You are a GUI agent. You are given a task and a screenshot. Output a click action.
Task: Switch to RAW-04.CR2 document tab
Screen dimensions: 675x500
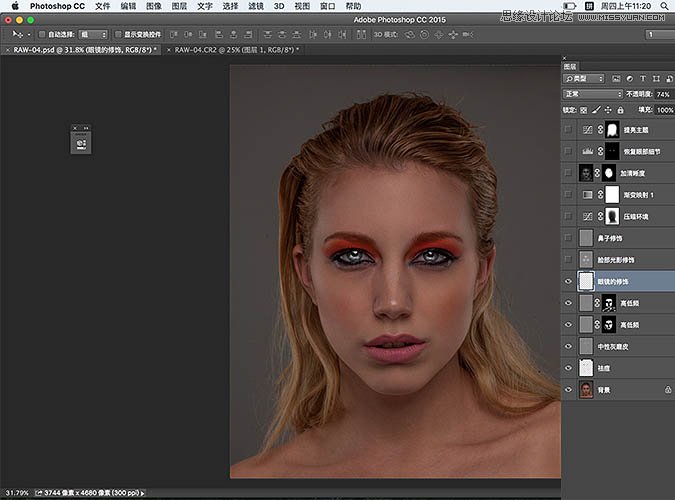point(236,50)
